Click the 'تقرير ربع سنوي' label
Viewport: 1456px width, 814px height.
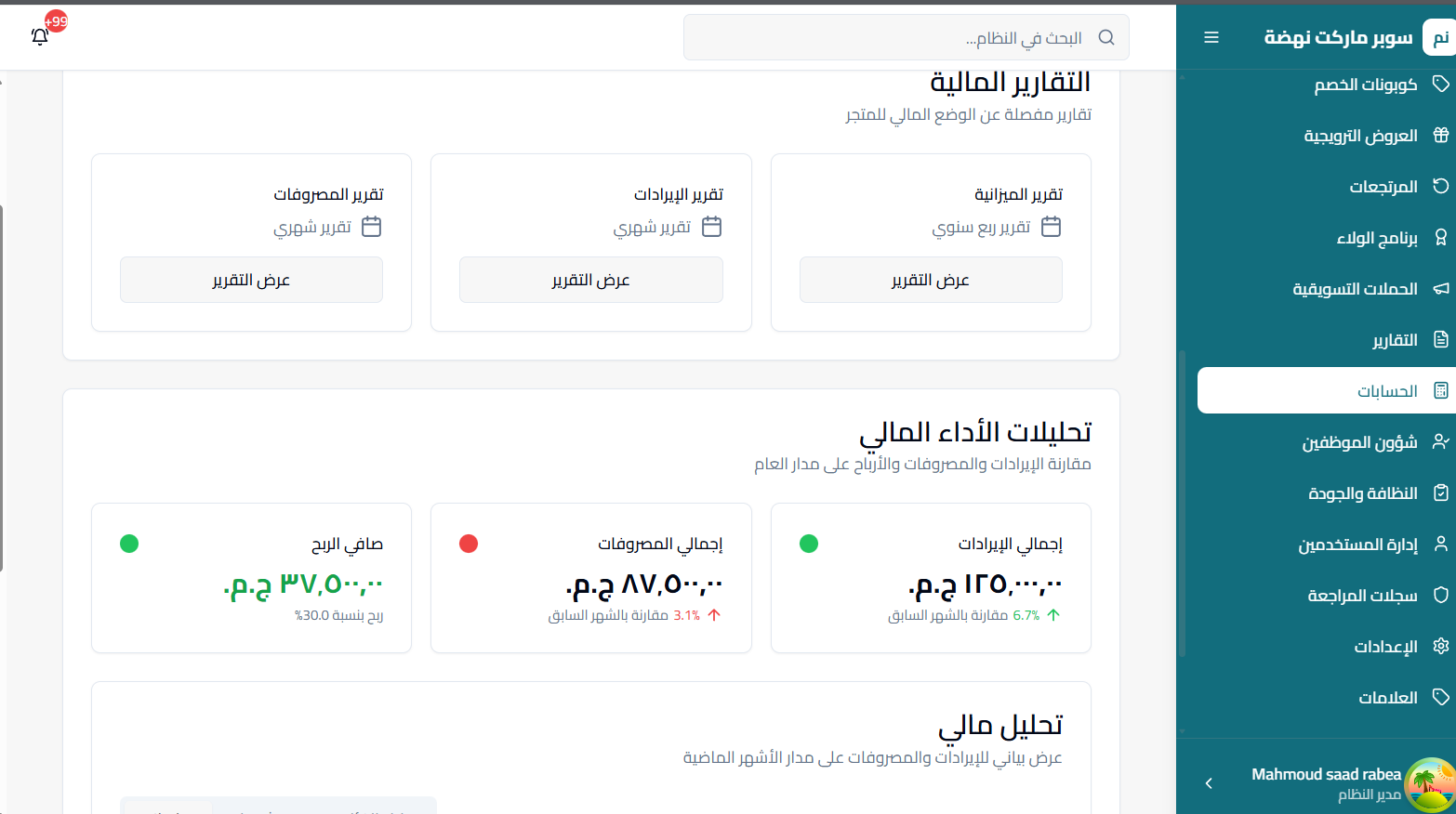(x=982, y=228)
